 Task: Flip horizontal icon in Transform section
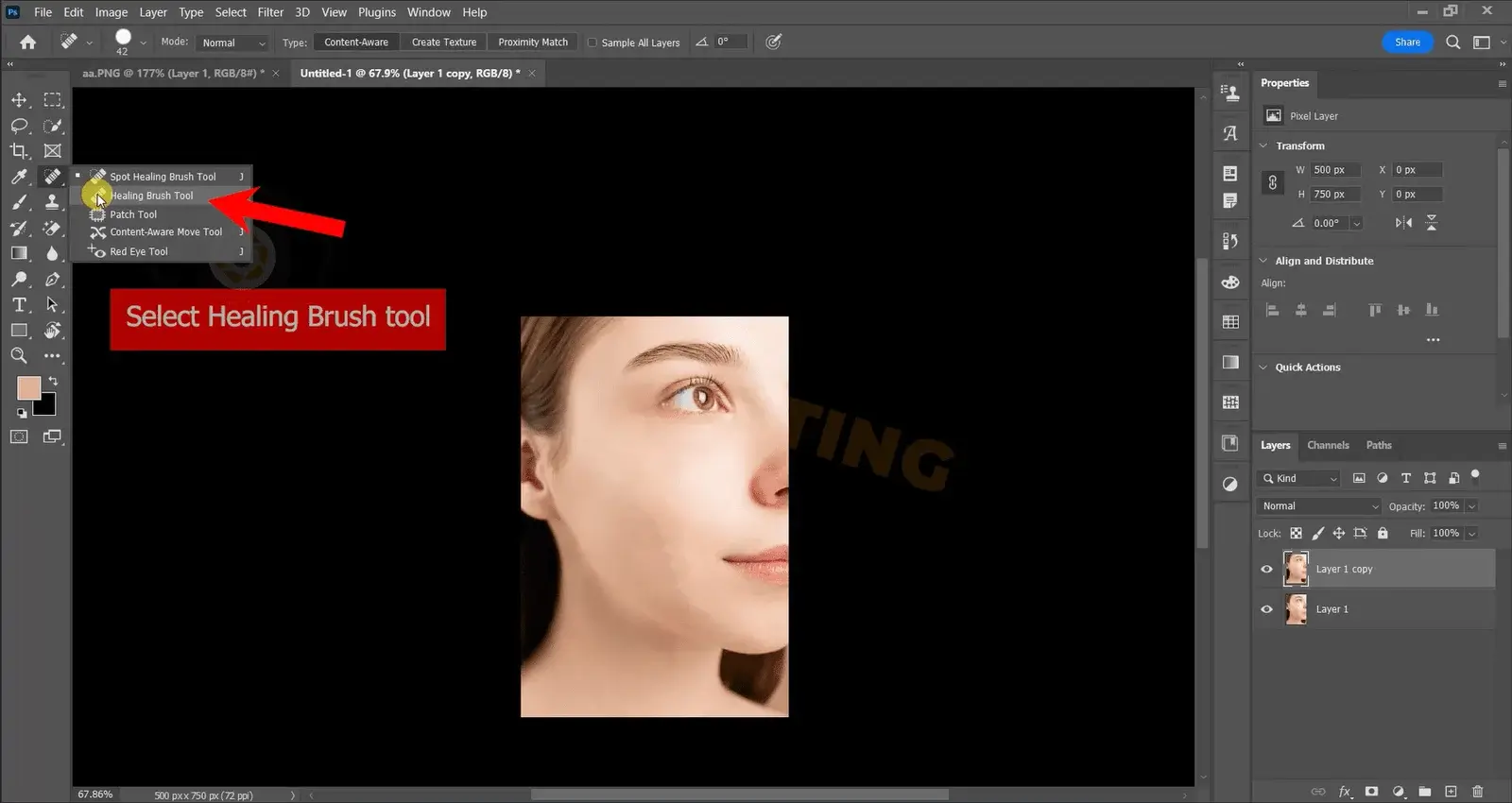pyautogui.click(x=1404, y=223)
